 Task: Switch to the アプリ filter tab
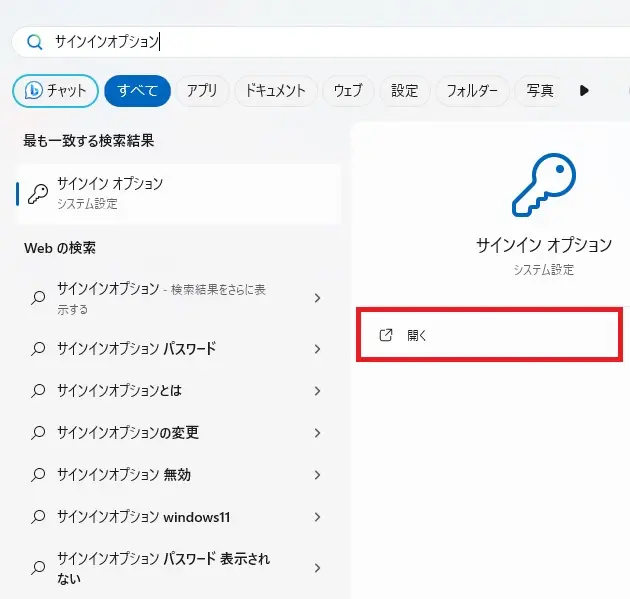pyautogui.click(x=202, y=91)
